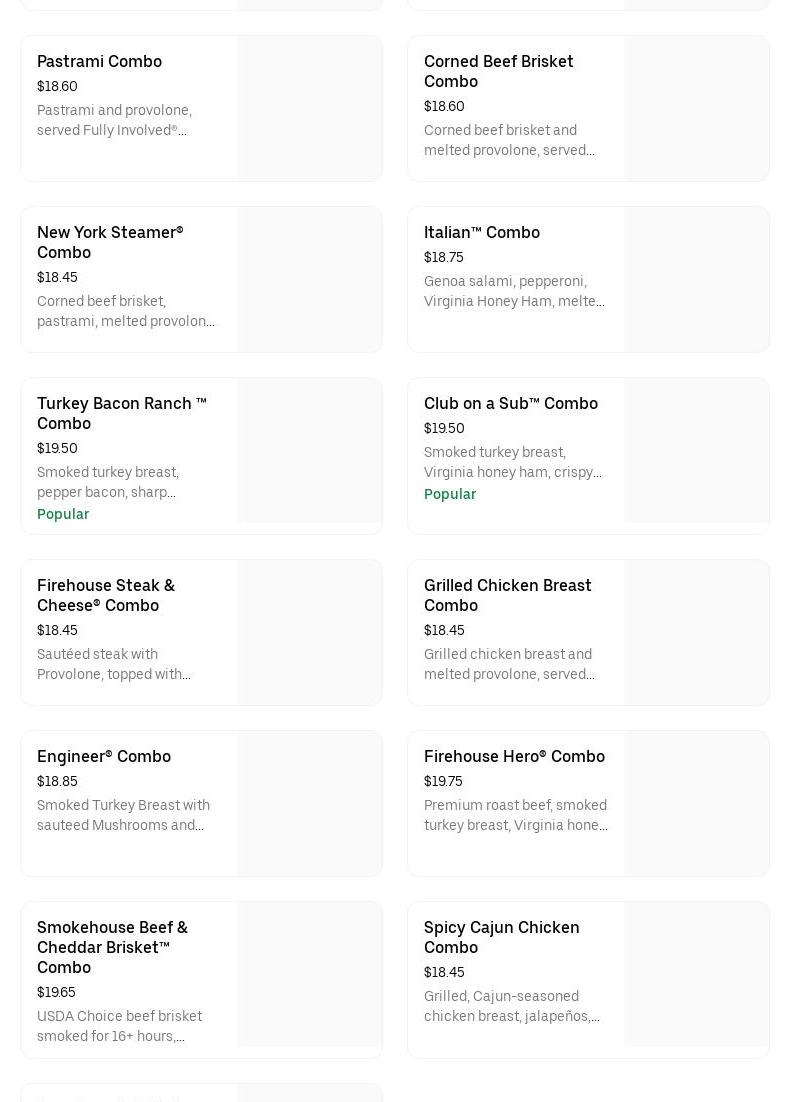Open the Pastrami Combo item
This screenshot has height=1102, width=804.
pyautogui.click(x=99, y=62)
